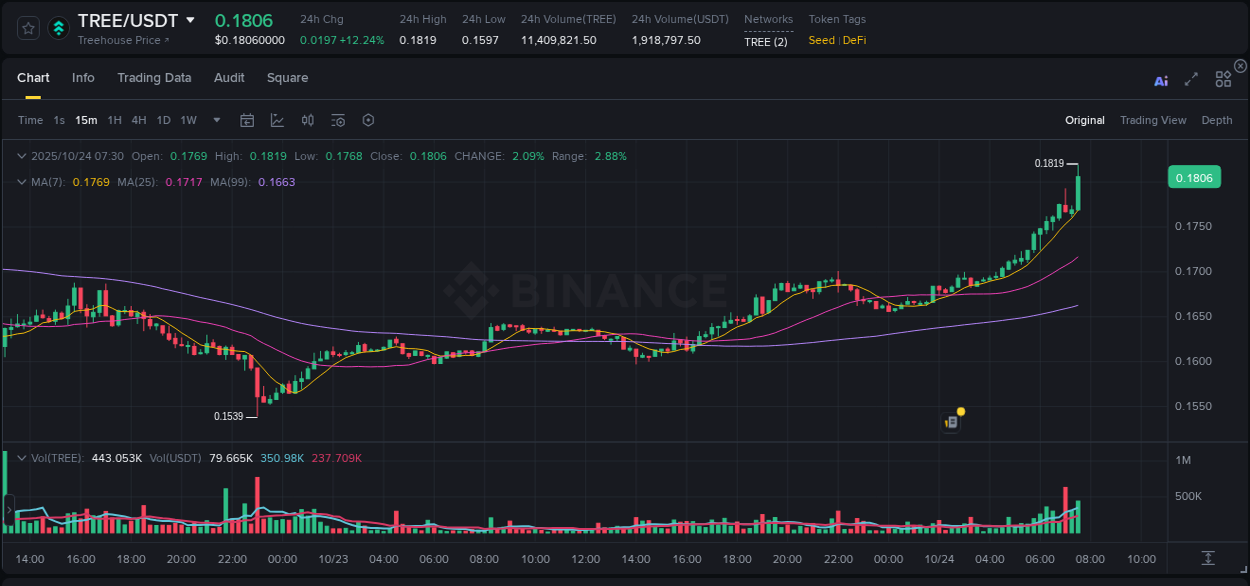Toggle the favorite star for TREE/USDT
Viewport: 1250px width, 586px height.
(27, 29)
